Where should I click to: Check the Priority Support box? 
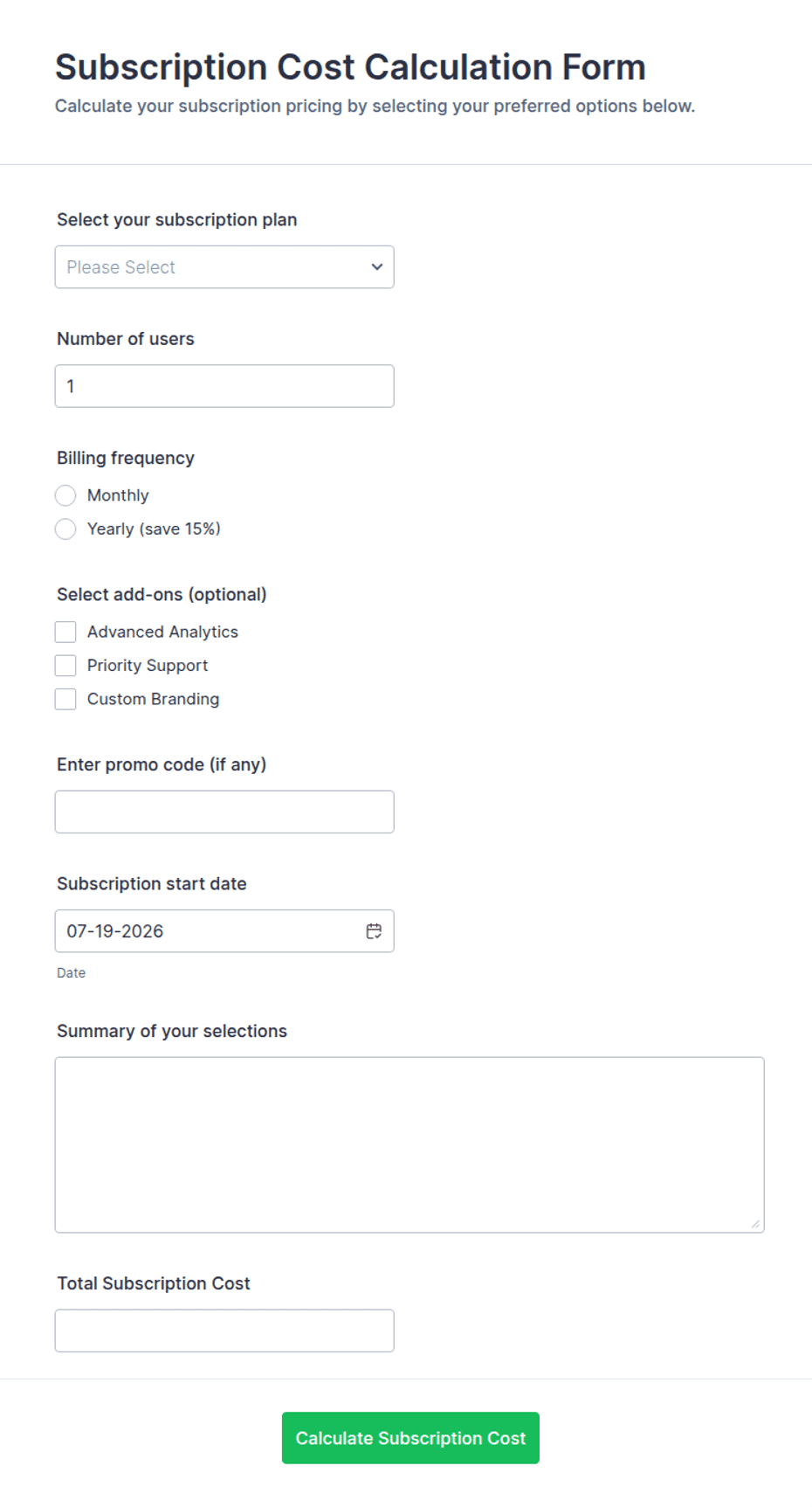[x=65, y=666]
